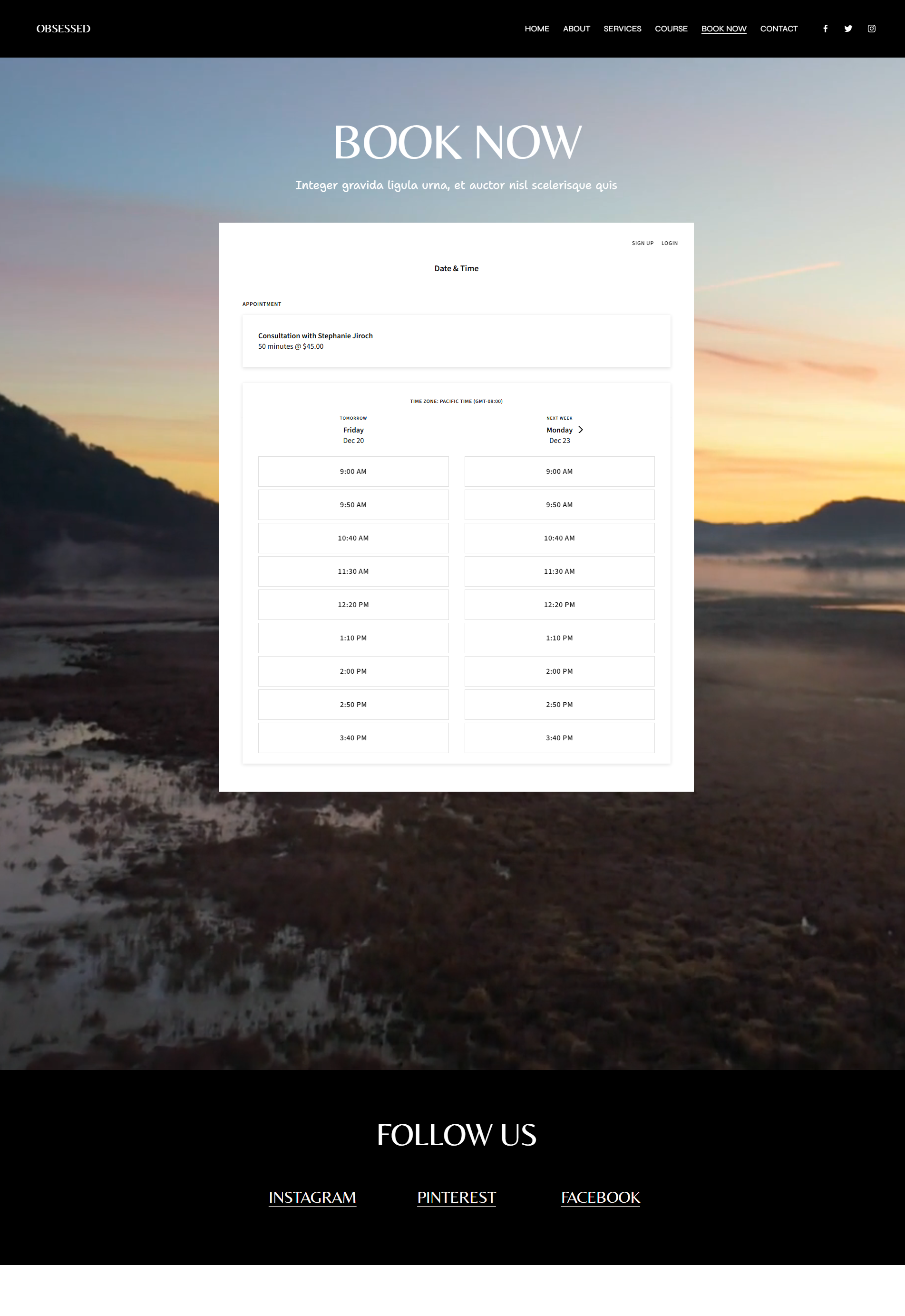Follow the INSTAGRAM footer link
The height and width of the screenshot is (1316, 905).
pos(312,1197)
